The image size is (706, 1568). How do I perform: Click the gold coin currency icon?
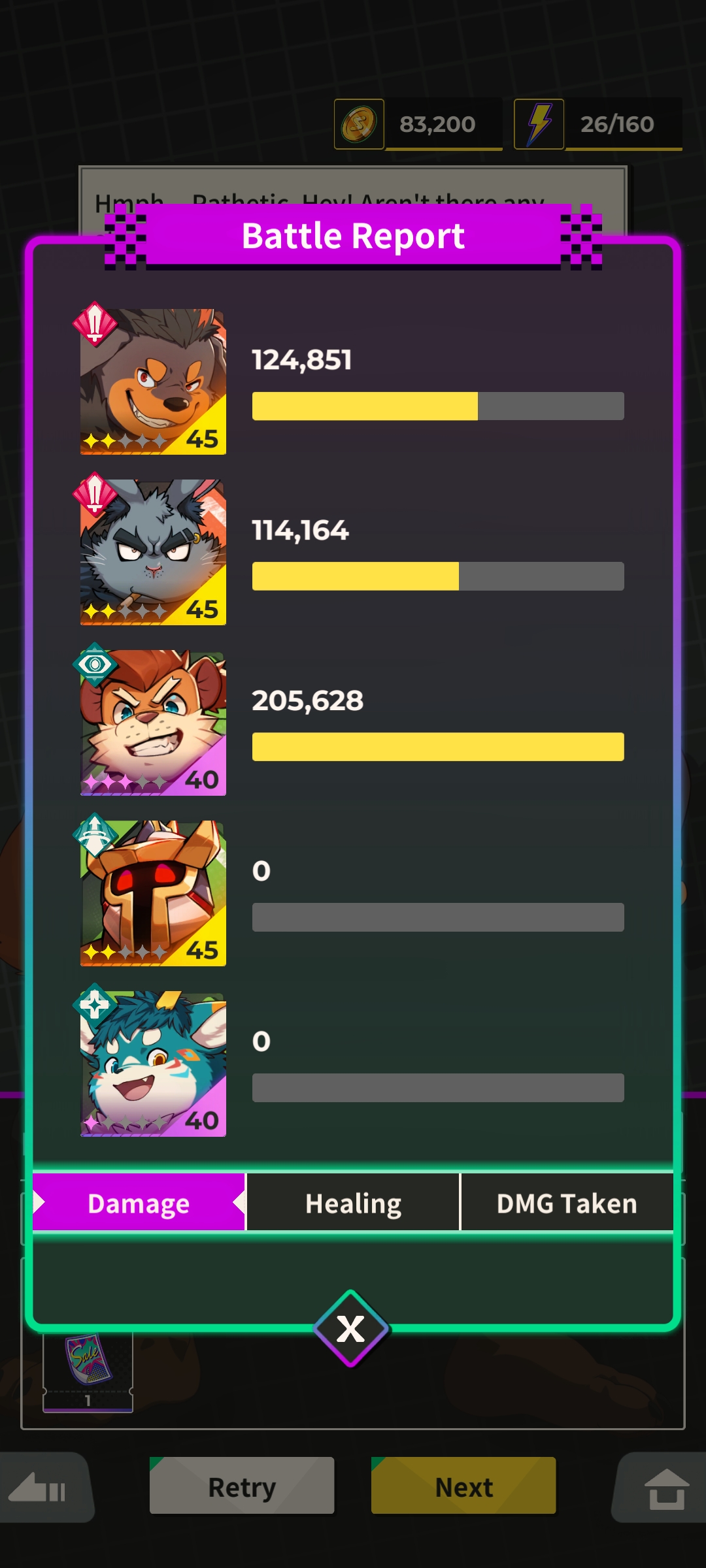point(359,124)
